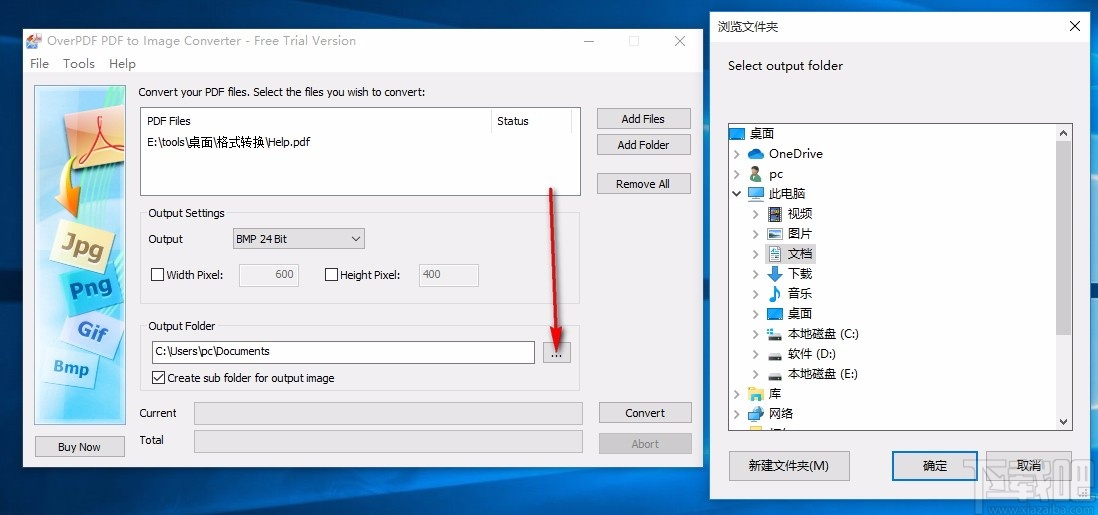Collapse the 此电脑 tree node
The height and width of the screenshot is (515, 1098).
click(737, 193)
